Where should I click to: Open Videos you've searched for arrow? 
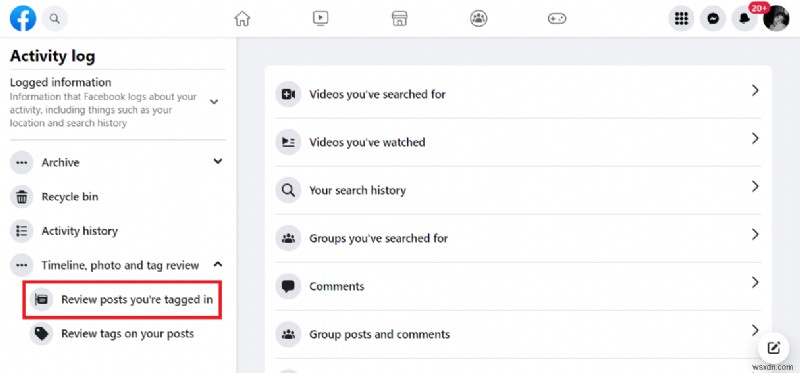click(x=756, y=91)
